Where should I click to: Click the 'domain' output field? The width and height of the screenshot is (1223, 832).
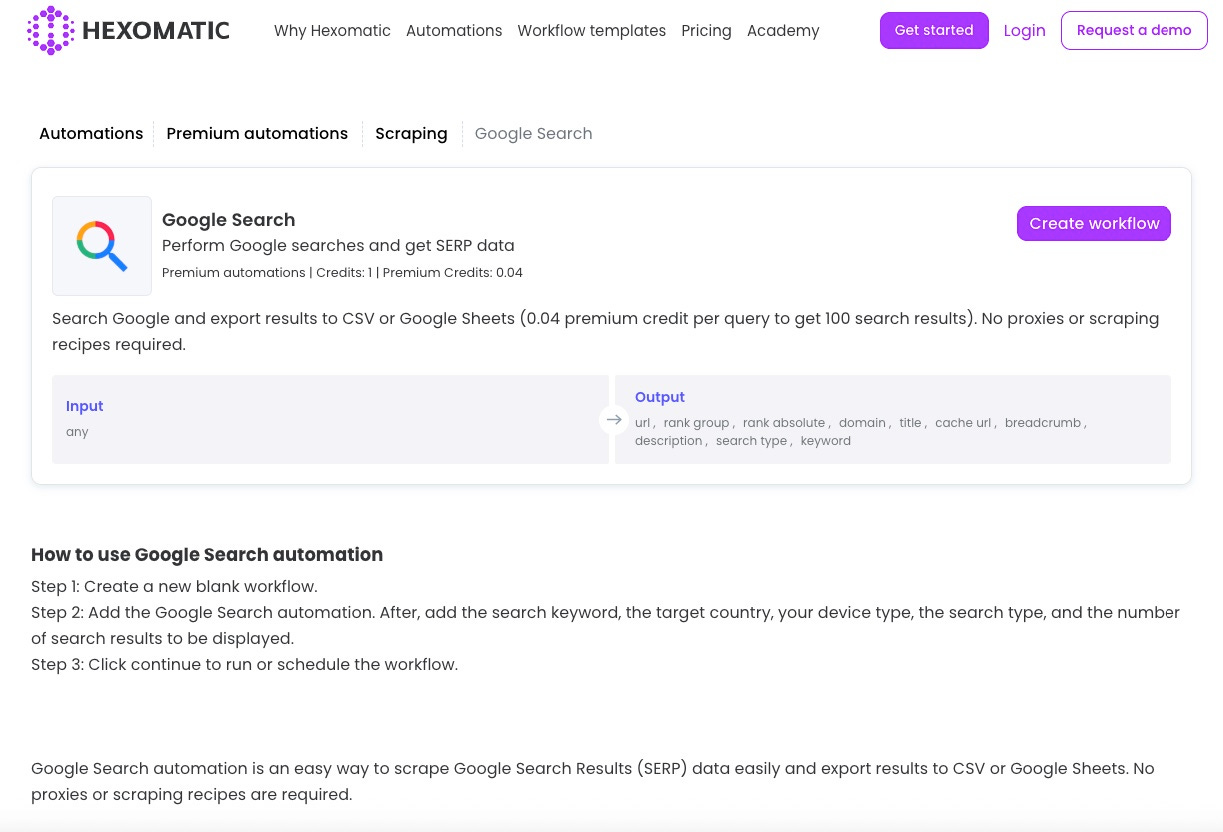862,423
